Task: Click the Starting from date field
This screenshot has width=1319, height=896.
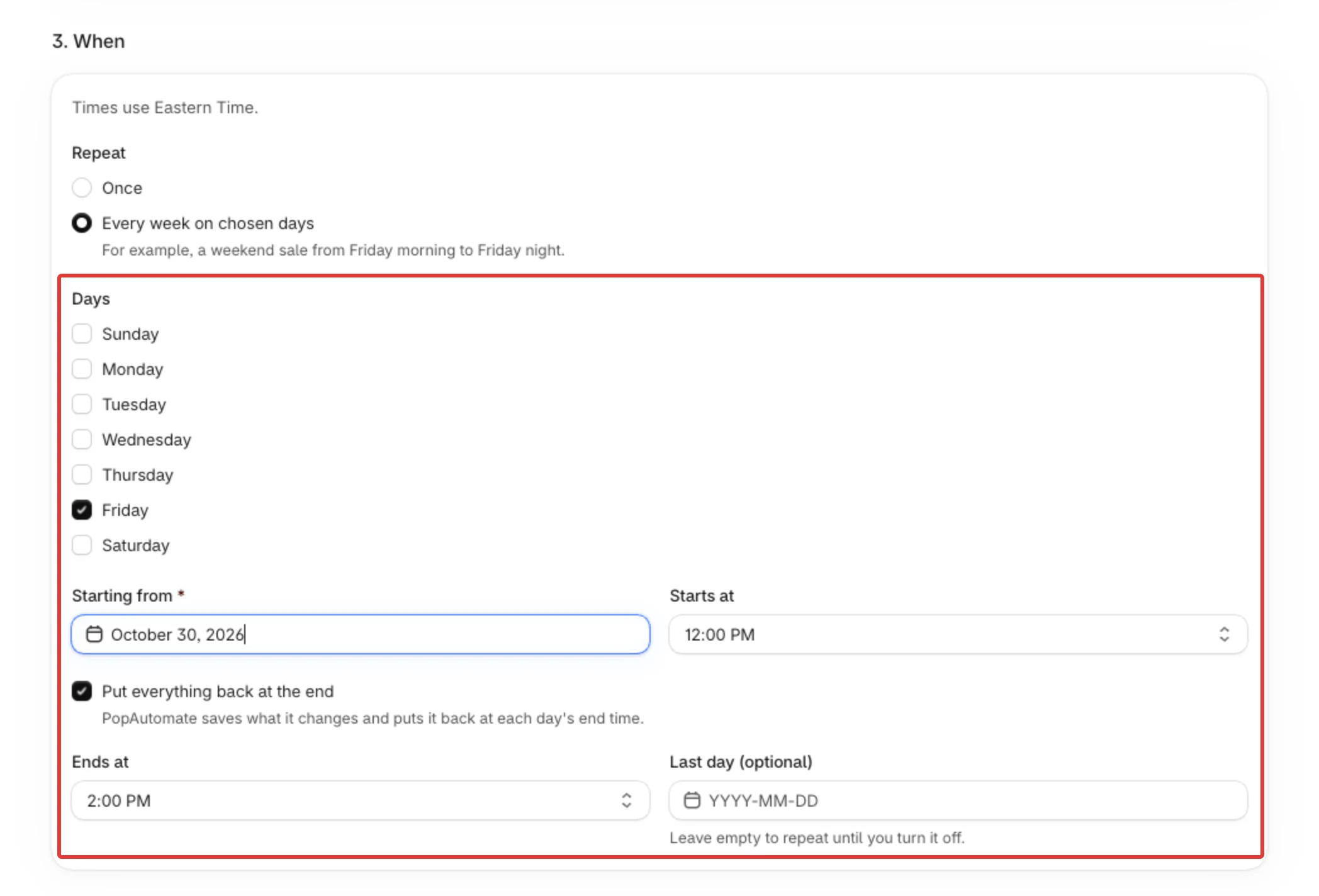Action: point(361,634)
